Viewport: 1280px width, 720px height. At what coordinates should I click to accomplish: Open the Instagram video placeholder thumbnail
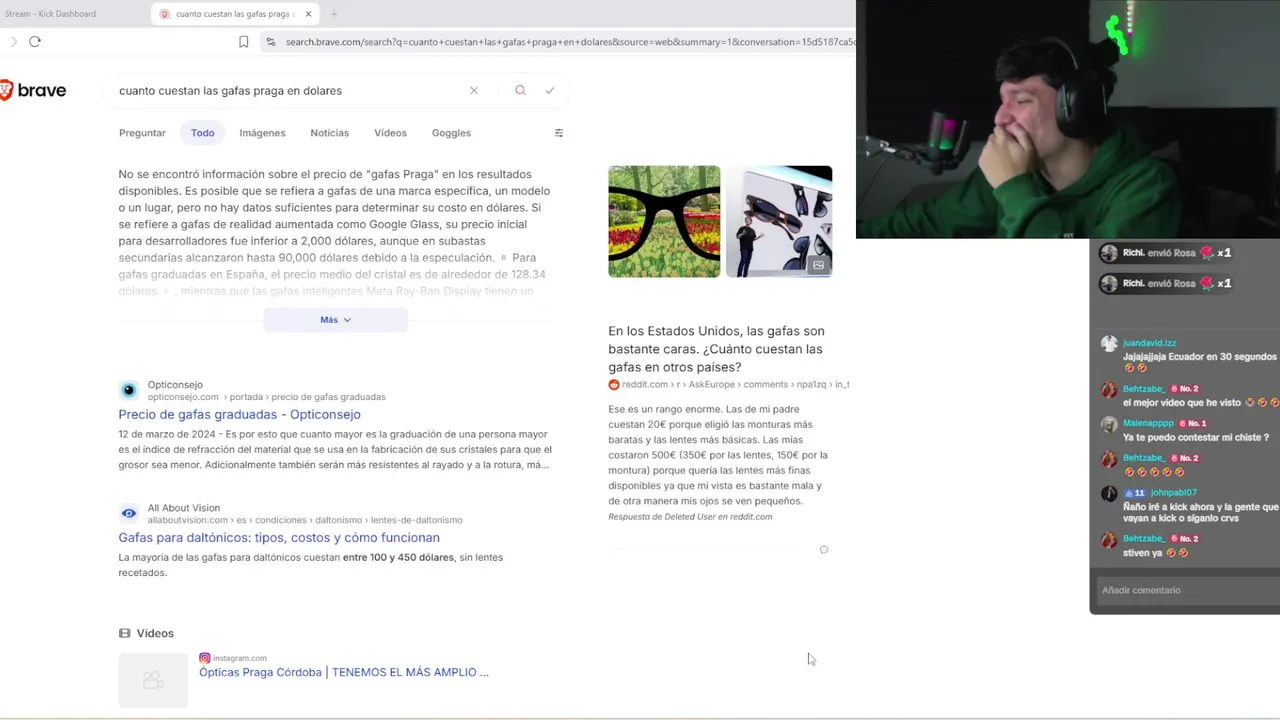(153, 680)
